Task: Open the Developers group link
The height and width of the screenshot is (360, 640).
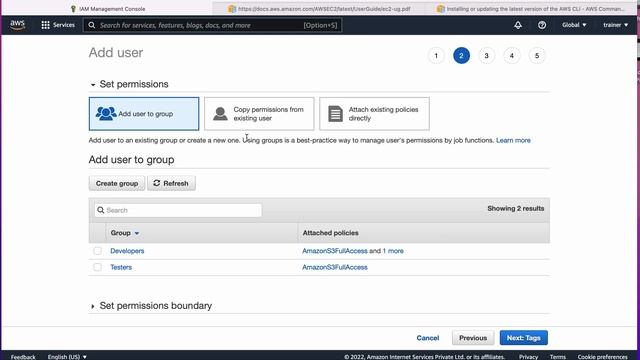Action: coord(127,251)
